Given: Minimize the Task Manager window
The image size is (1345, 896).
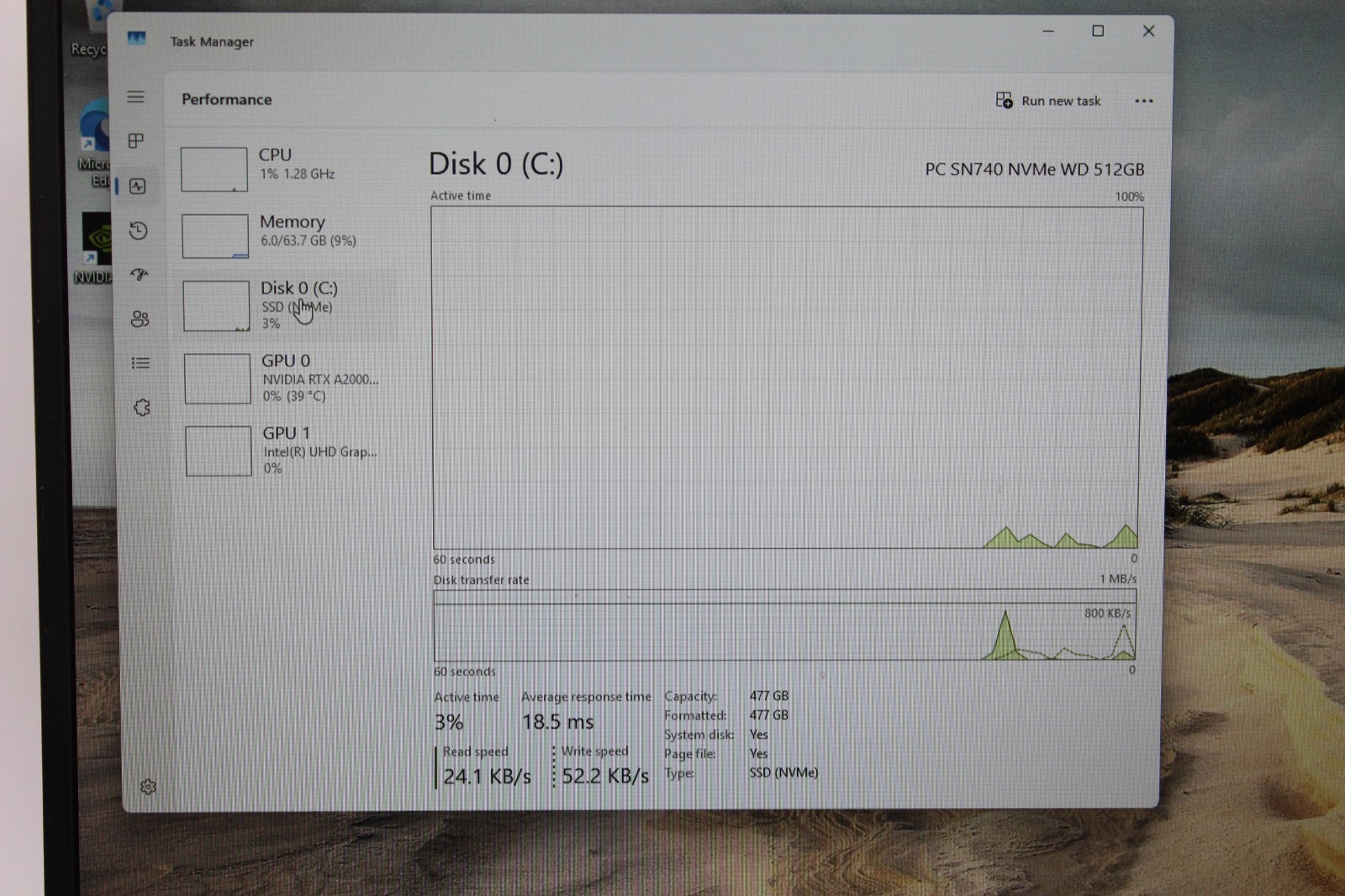Looking at the screenshot, I should pyautogui.click(x=1048, y=31).
